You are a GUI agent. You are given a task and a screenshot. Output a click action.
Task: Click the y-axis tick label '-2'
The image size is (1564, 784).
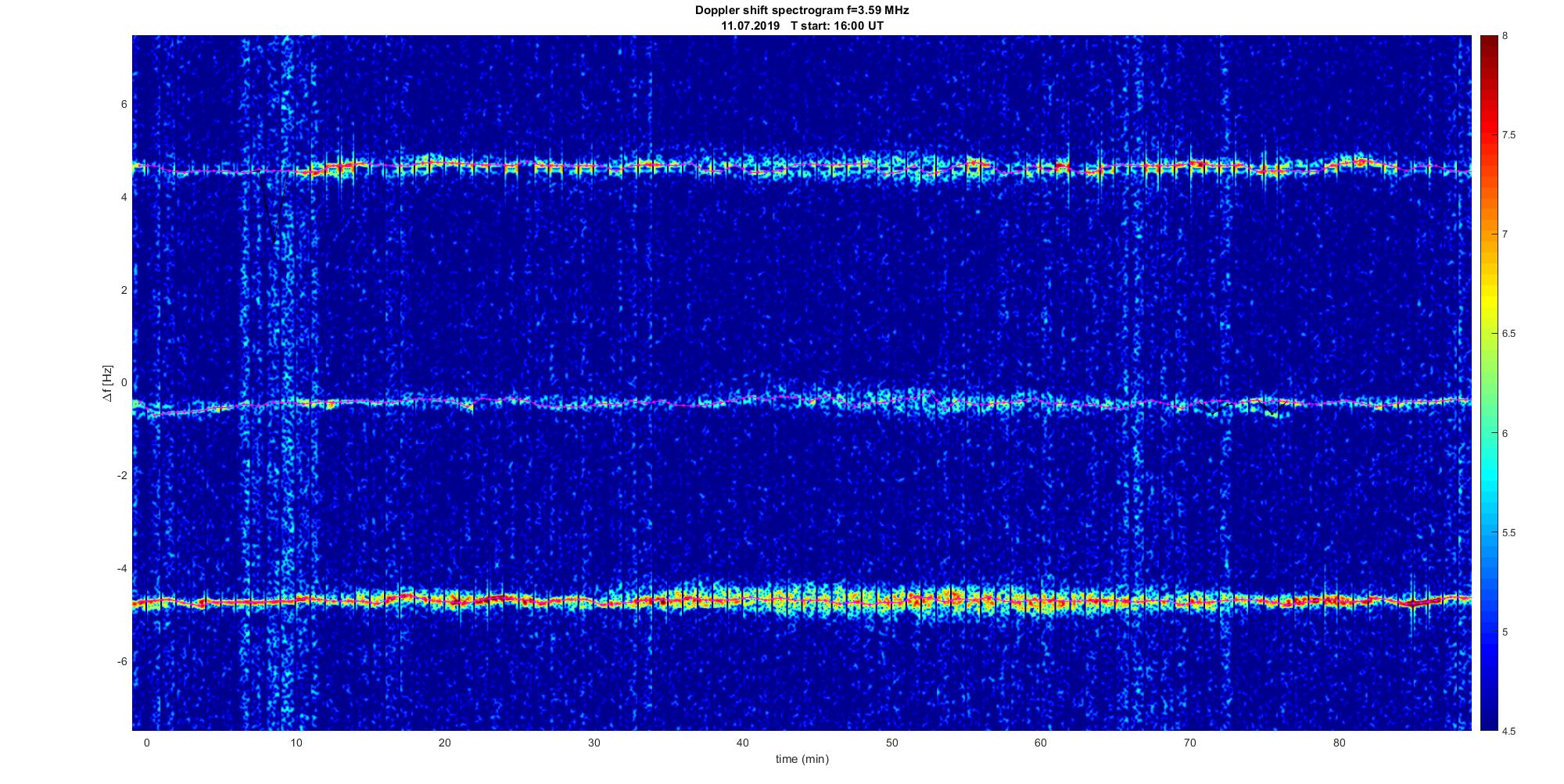122,475
